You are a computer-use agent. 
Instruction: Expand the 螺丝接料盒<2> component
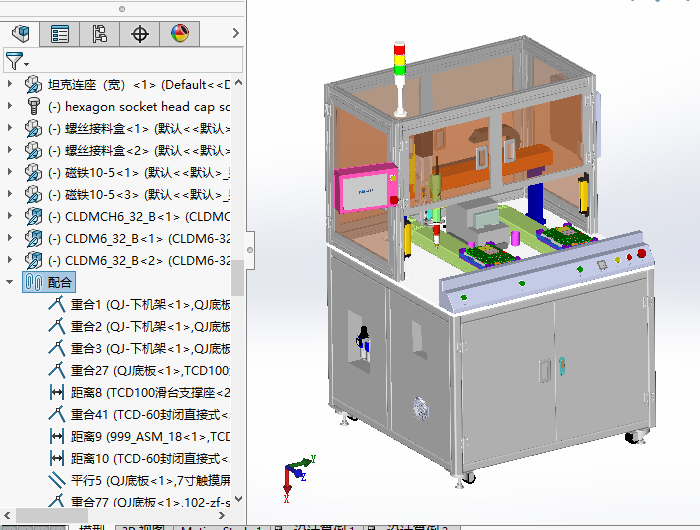[10, 150]
